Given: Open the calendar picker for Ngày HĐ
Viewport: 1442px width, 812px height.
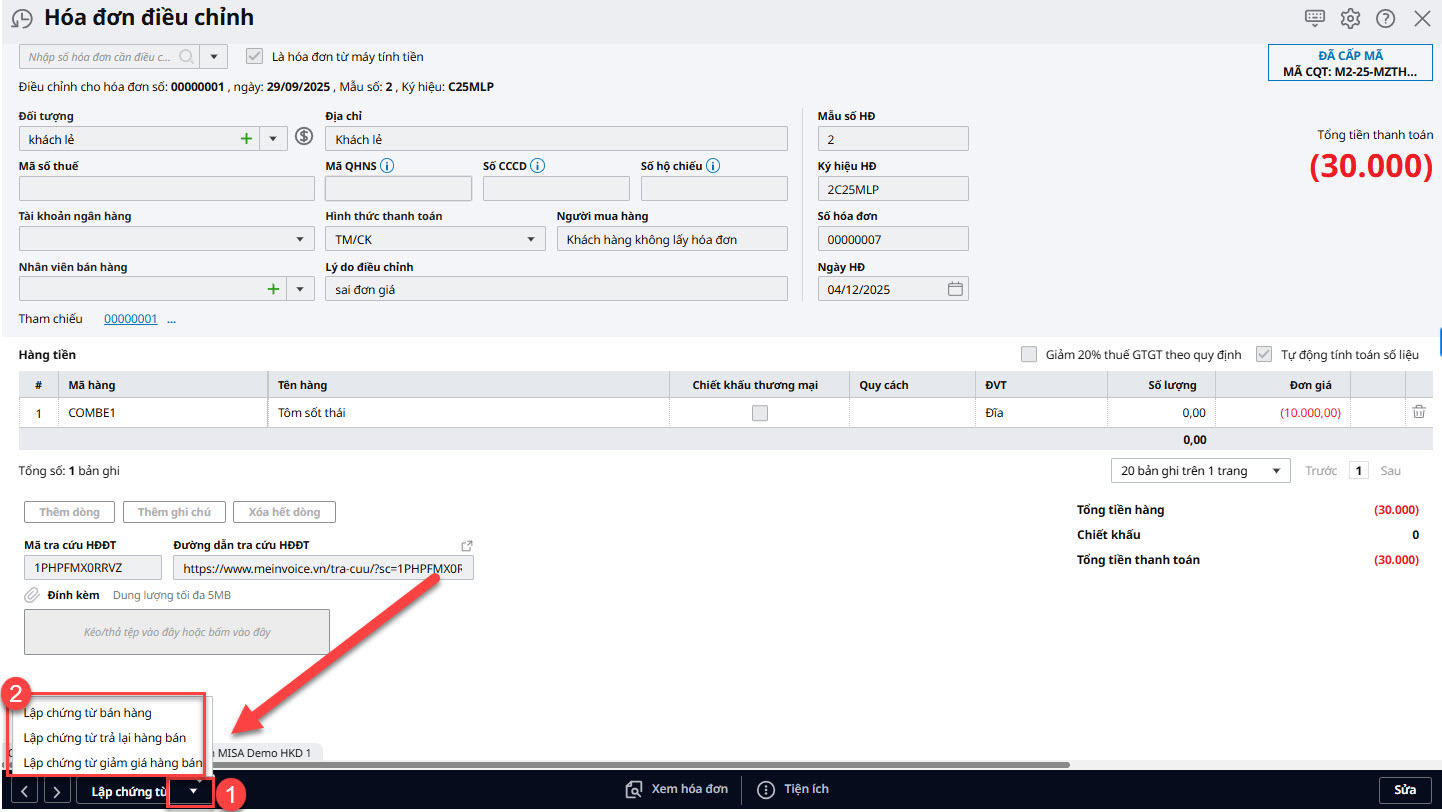Looking at the screenshot, I should tap(955, 289).
